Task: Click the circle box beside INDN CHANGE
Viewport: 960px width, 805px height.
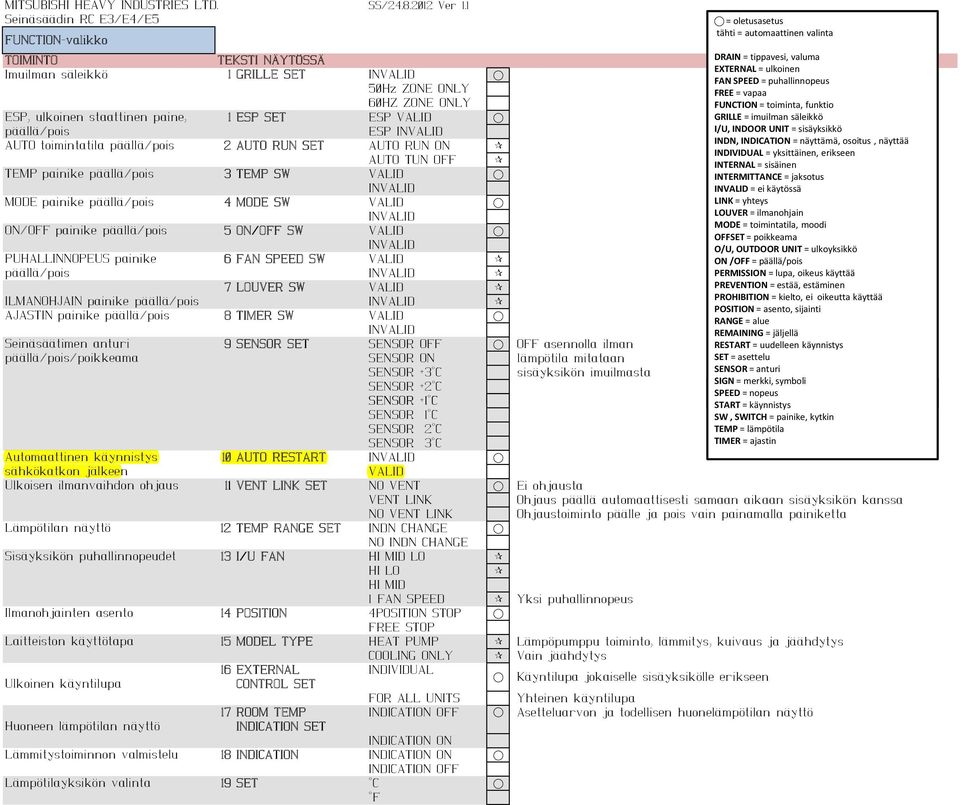Action: 498,528
